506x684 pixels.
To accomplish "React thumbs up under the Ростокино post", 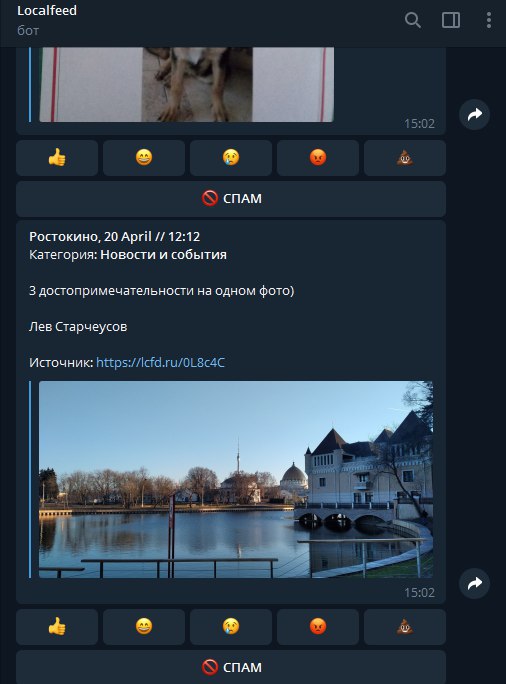I will pyautogui.click(x=57, y=627).
